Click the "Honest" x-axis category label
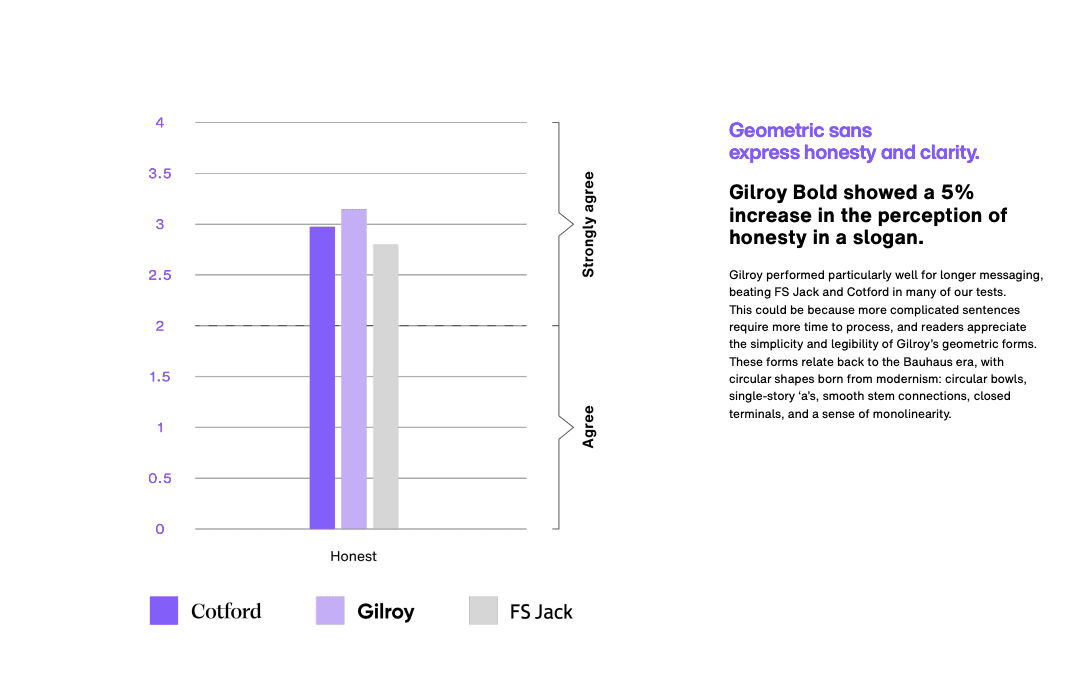Viewport: 1076px width, 700px height. tap(353, 556)
